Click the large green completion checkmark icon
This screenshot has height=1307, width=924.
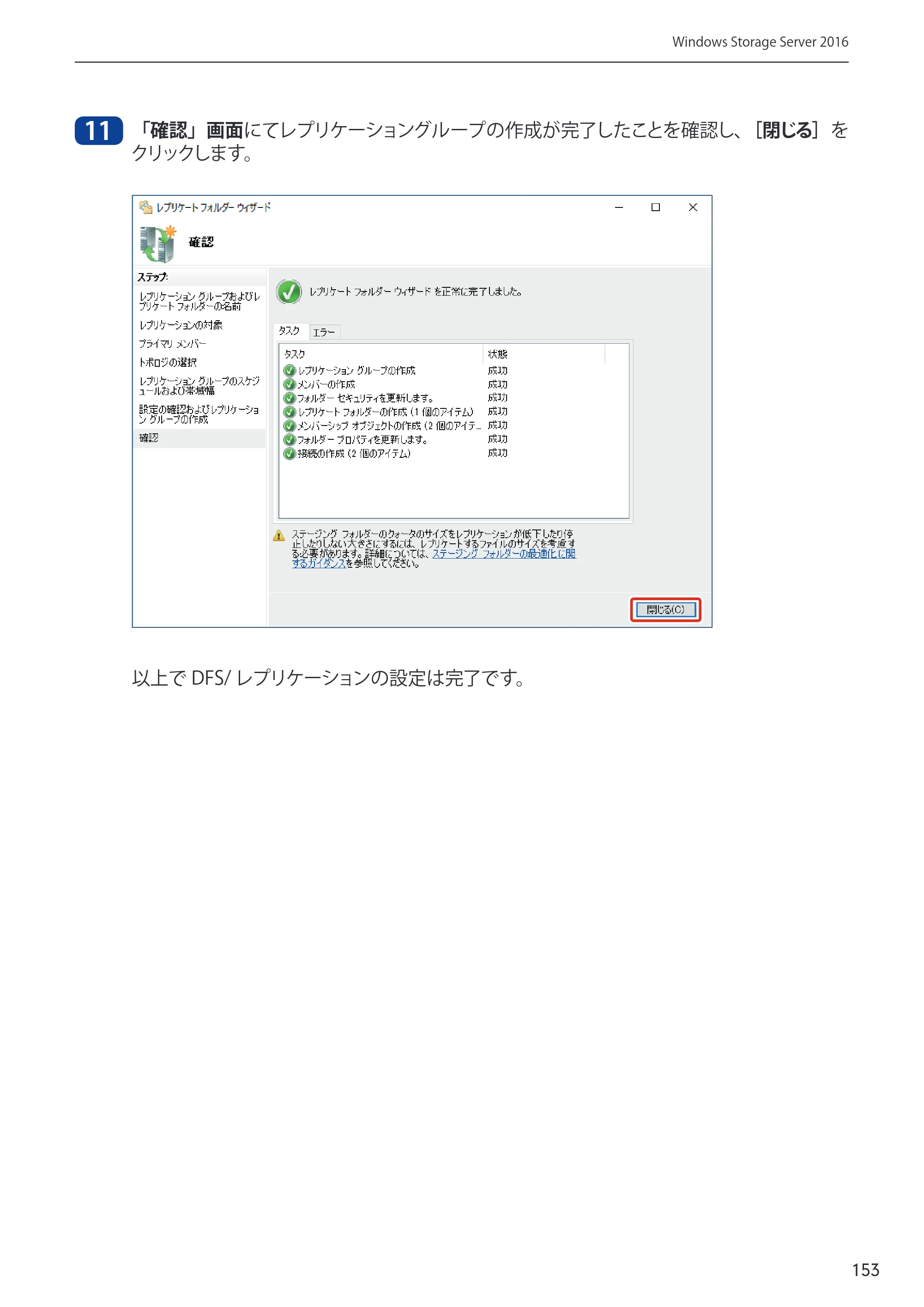pyautogui.click(x=289, y=292)
